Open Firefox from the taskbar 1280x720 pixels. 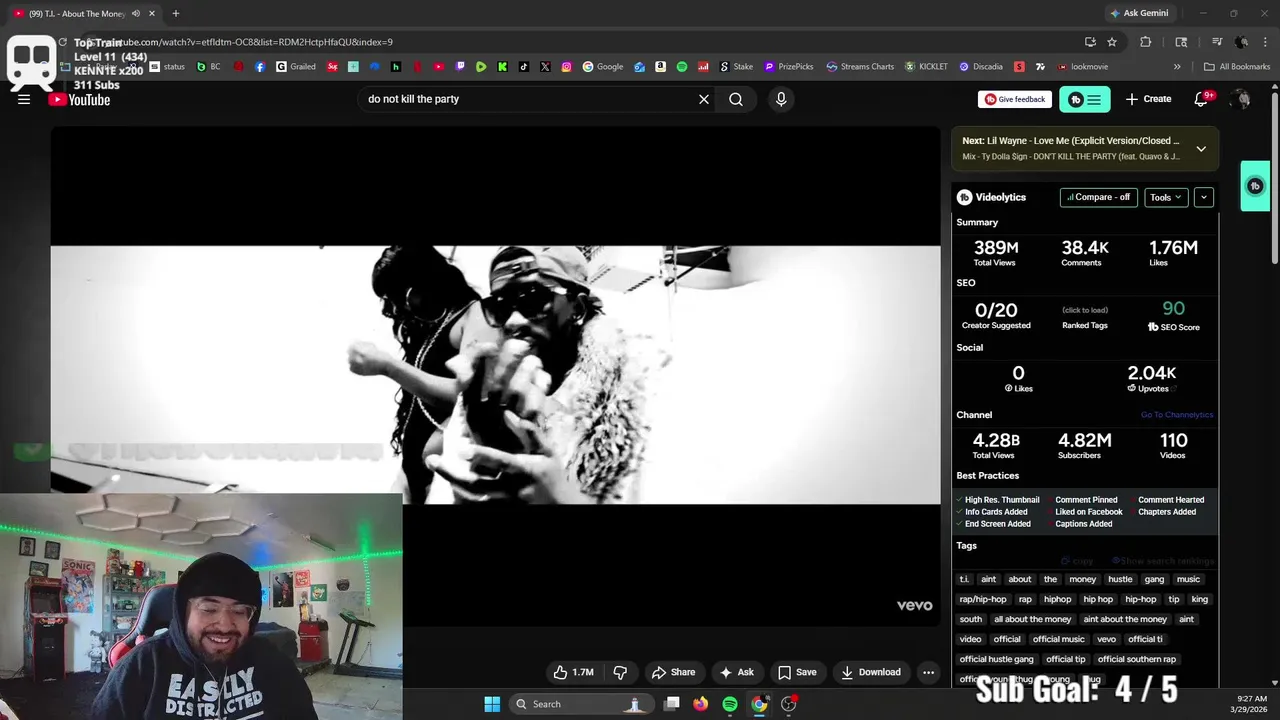(x=700, y=704)
